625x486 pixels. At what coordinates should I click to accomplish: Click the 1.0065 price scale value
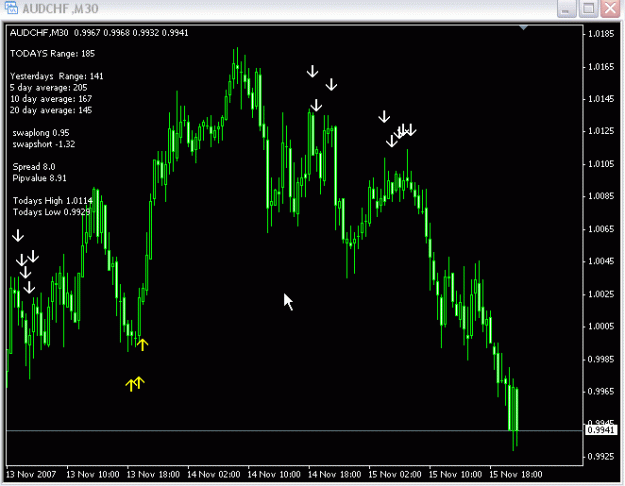[601, 229]
